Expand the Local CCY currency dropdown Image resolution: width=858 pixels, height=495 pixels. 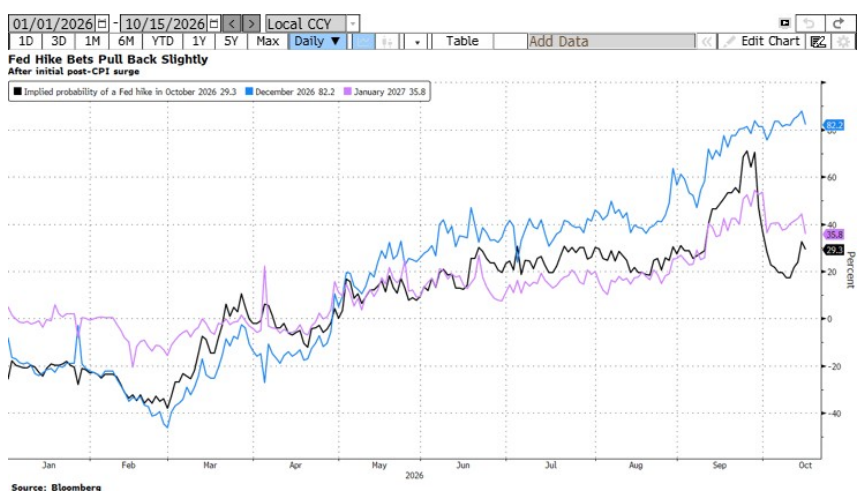coord(353,24)
